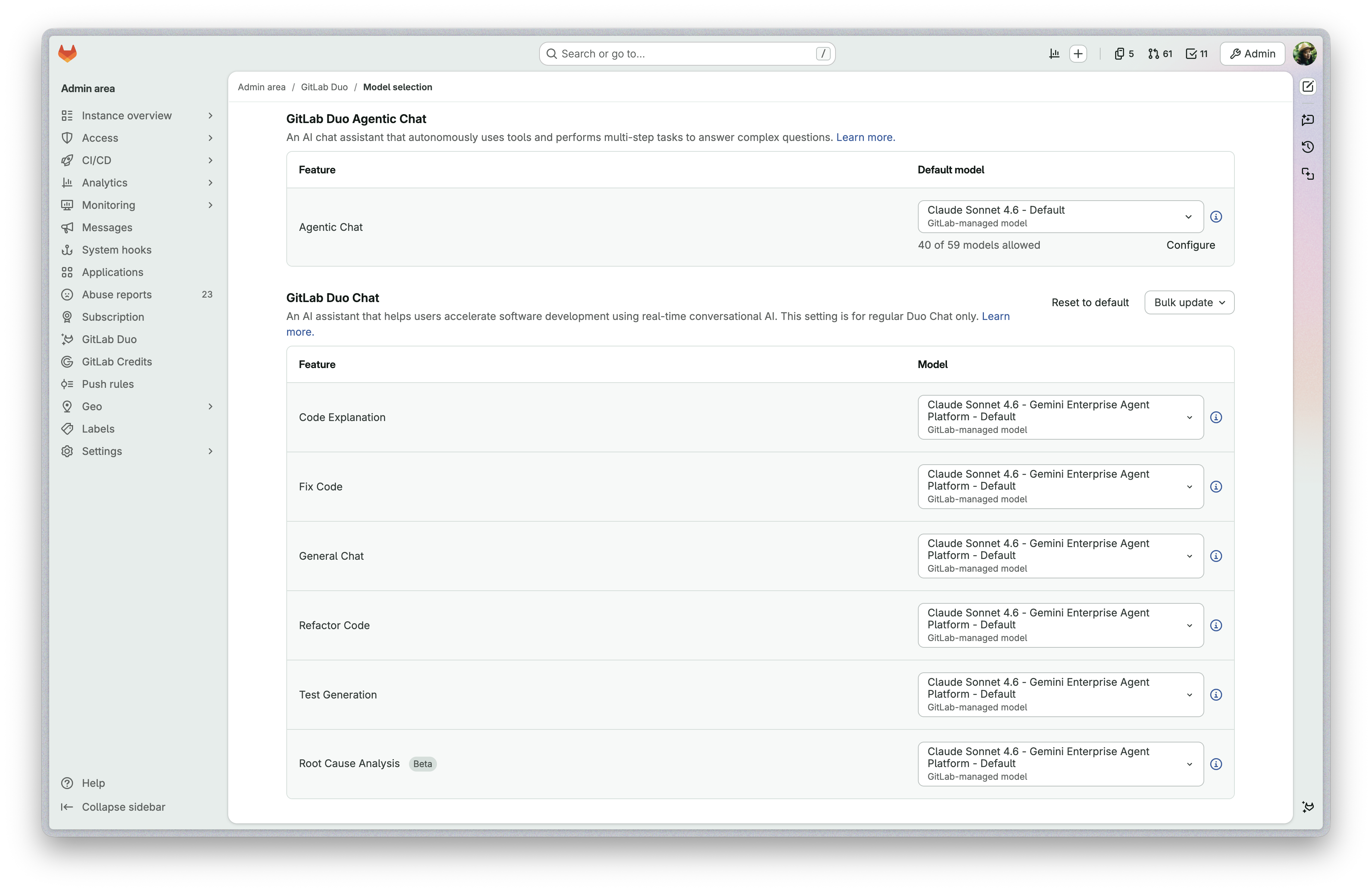Go to Applications in the sidebar
1372x892 pixels.
138,272
